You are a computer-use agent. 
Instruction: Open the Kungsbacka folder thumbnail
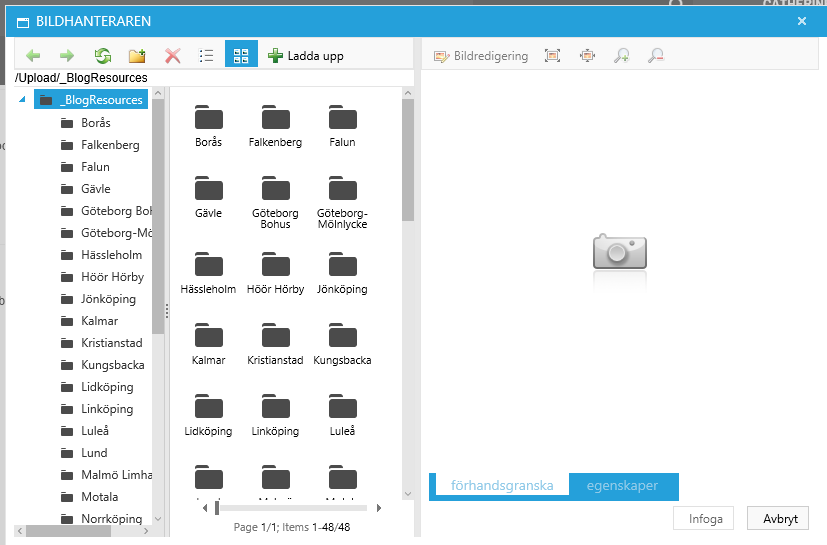coord(342,344)
